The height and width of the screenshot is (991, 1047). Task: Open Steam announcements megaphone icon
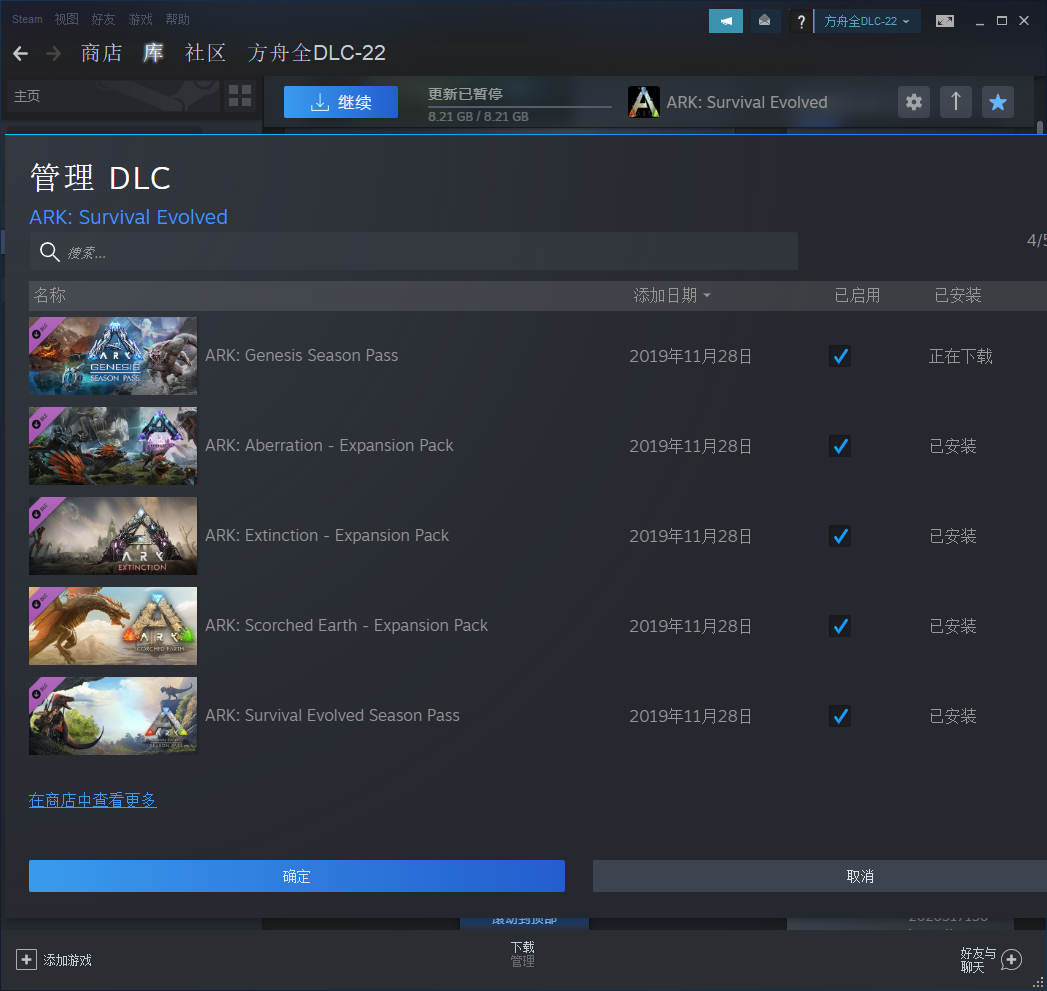[x=725, y=21]
